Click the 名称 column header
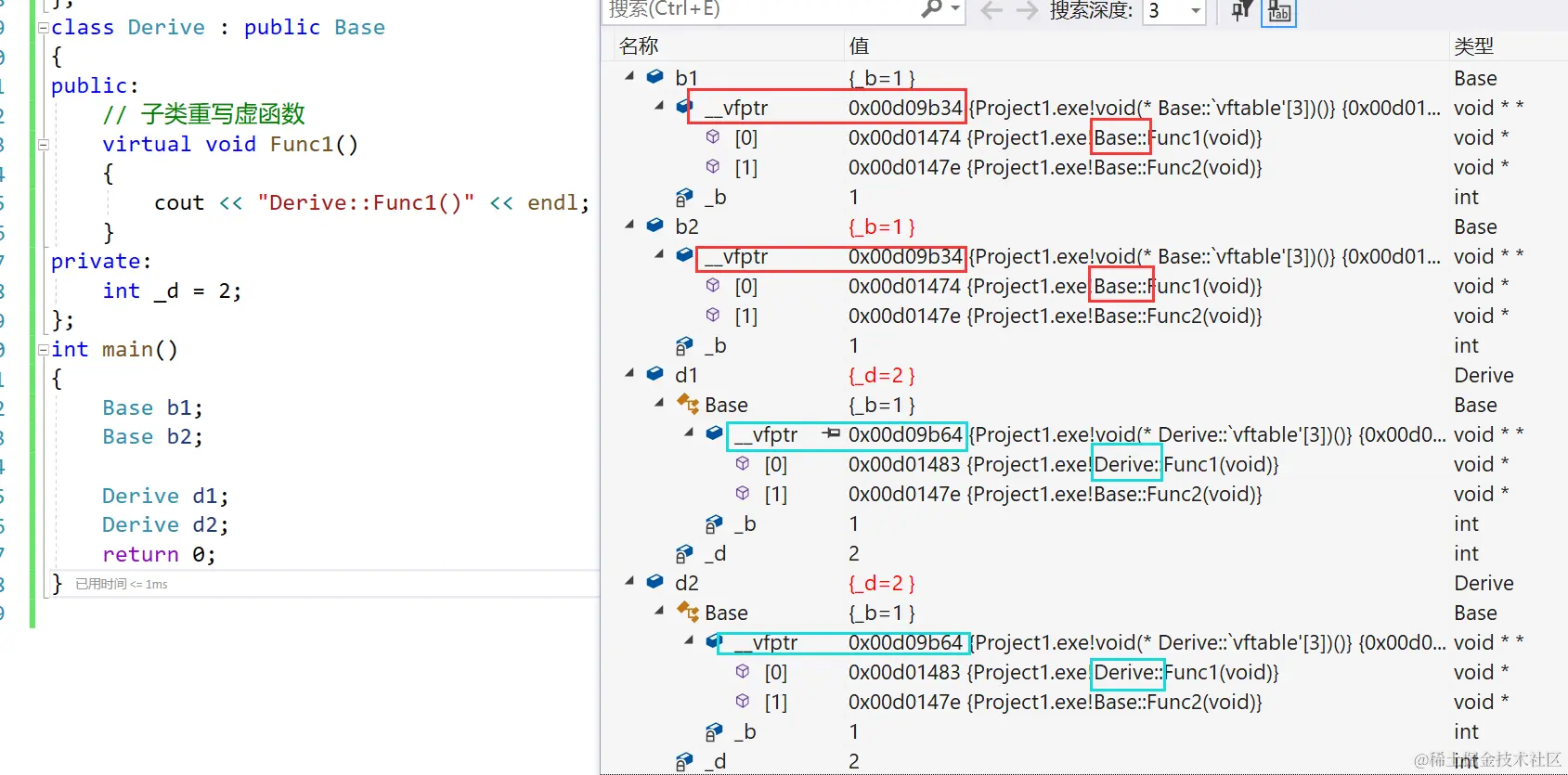Viewport: 1568px width, 775px height. (639, 45)
